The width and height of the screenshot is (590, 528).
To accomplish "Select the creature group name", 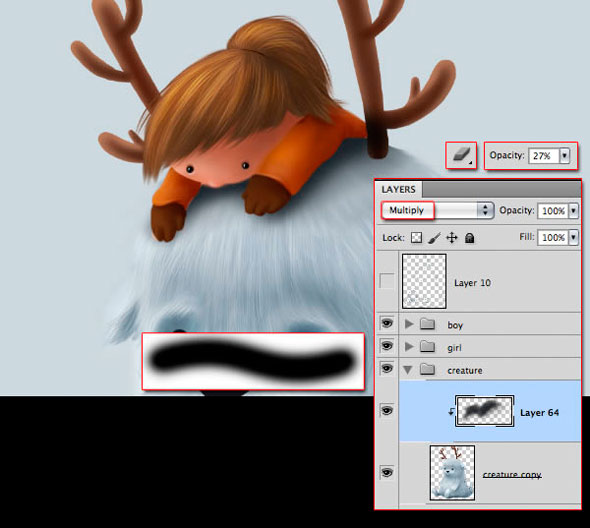I will click(x=465, y=371).
